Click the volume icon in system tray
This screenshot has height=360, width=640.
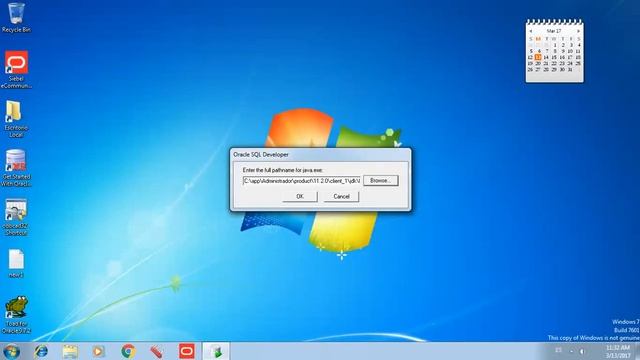point(582,351)
